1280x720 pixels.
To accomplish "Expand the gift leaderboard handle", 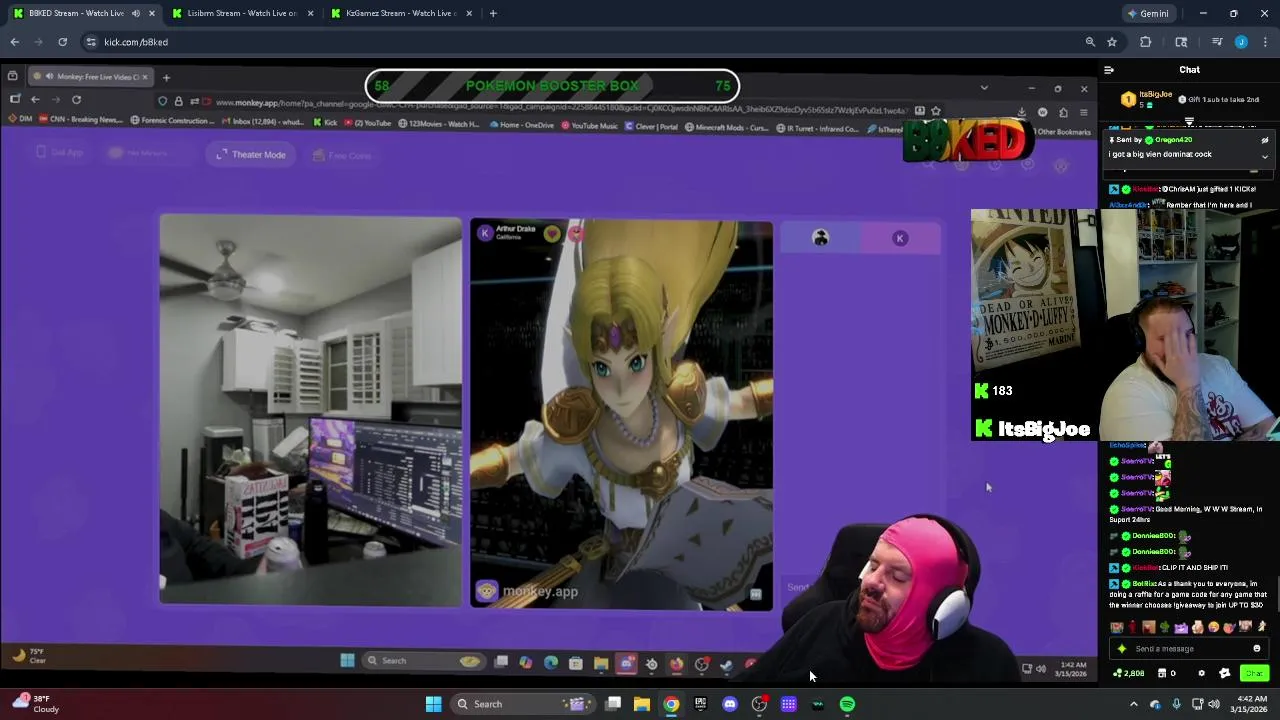I will click(1189, 122).
